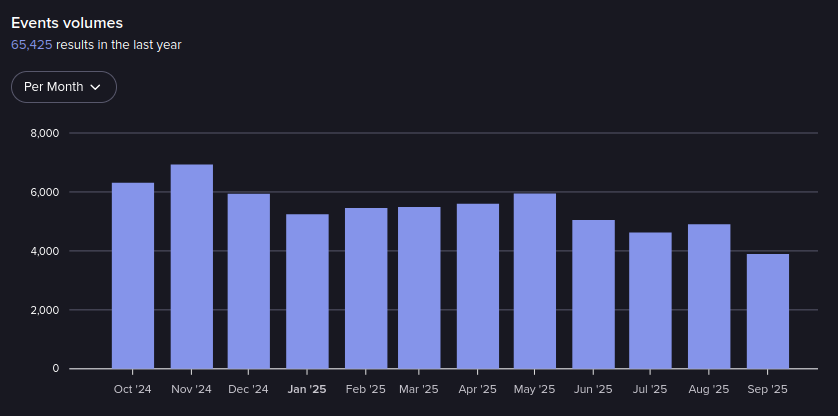838x416 pixels.
Task: Click the bold Jan '25 axis label
Action: (307, 389)
